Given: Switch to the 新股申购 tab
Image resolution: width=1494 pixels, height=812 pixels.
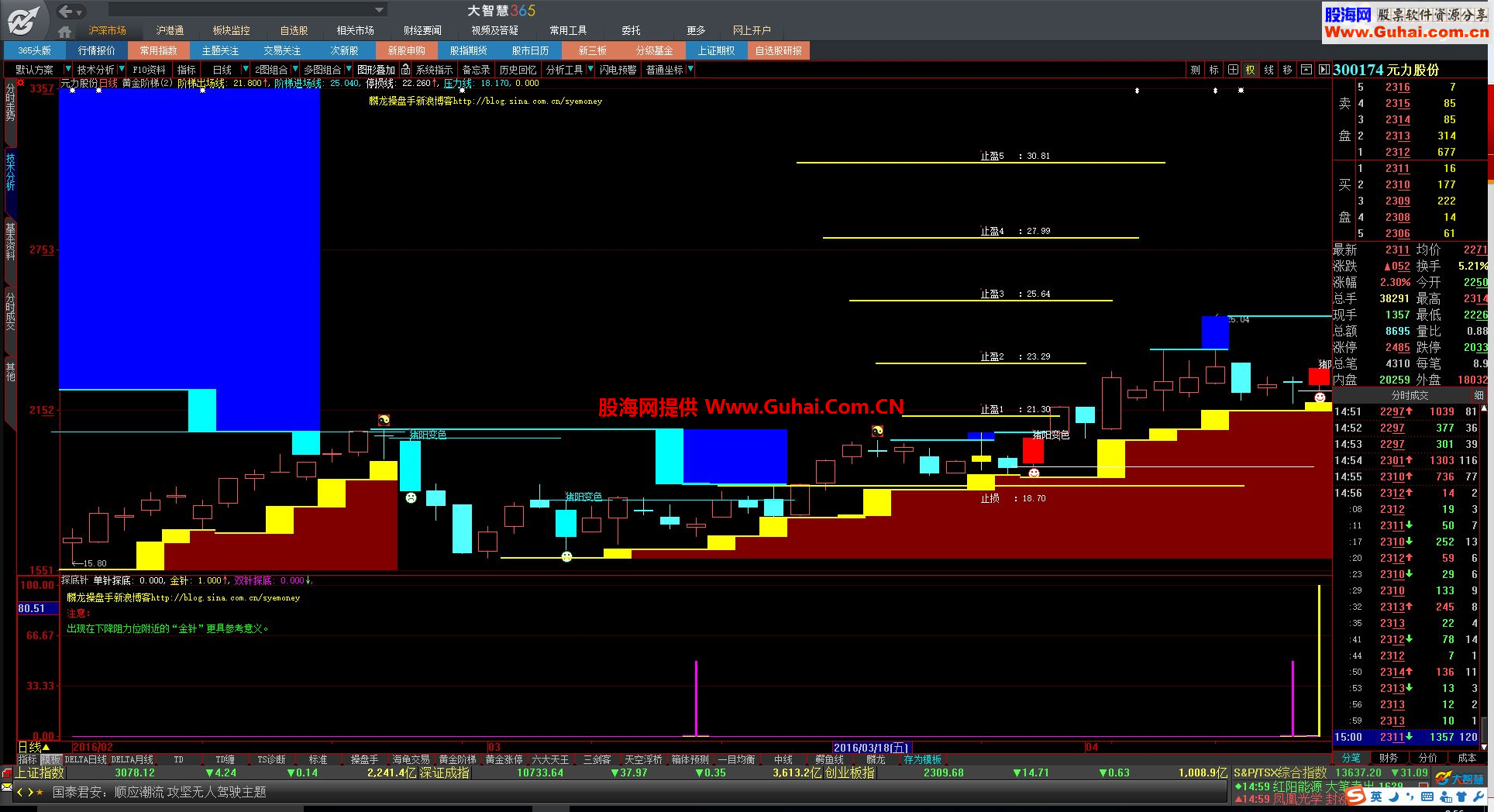Looking at the screenshot, I should 407,50.
